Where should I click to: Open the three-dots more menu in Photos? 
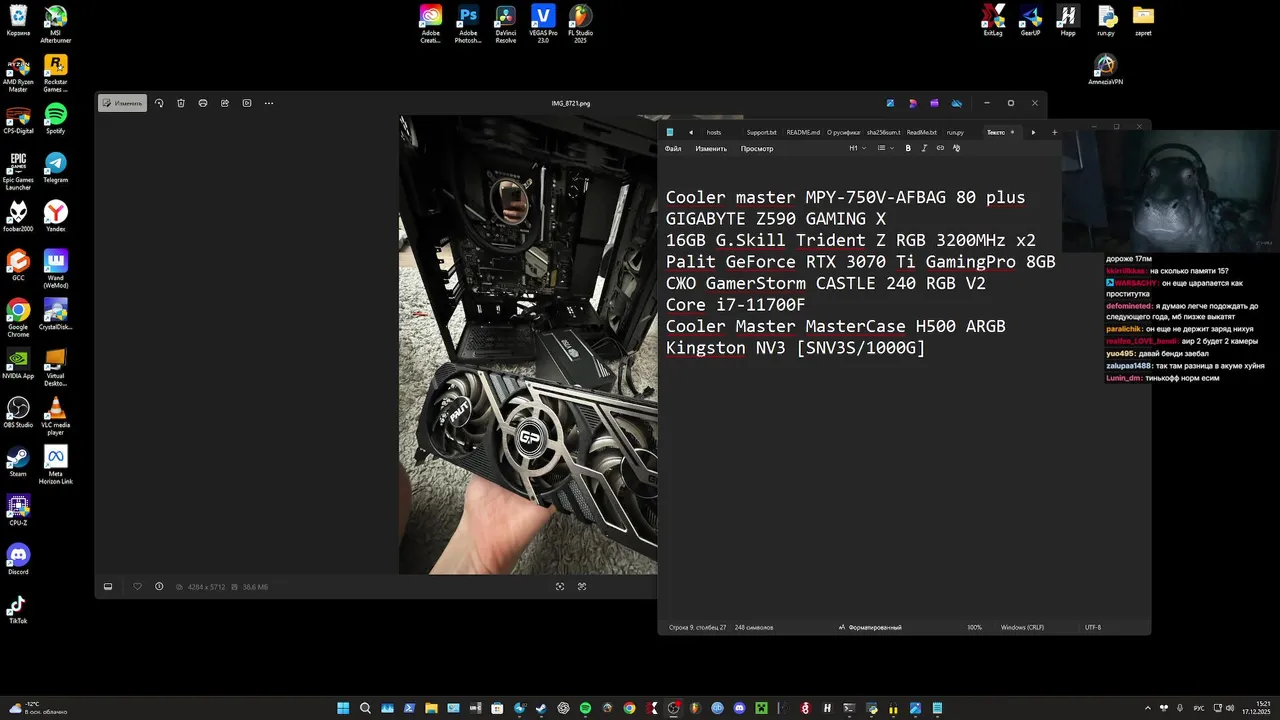click(269, 103)
